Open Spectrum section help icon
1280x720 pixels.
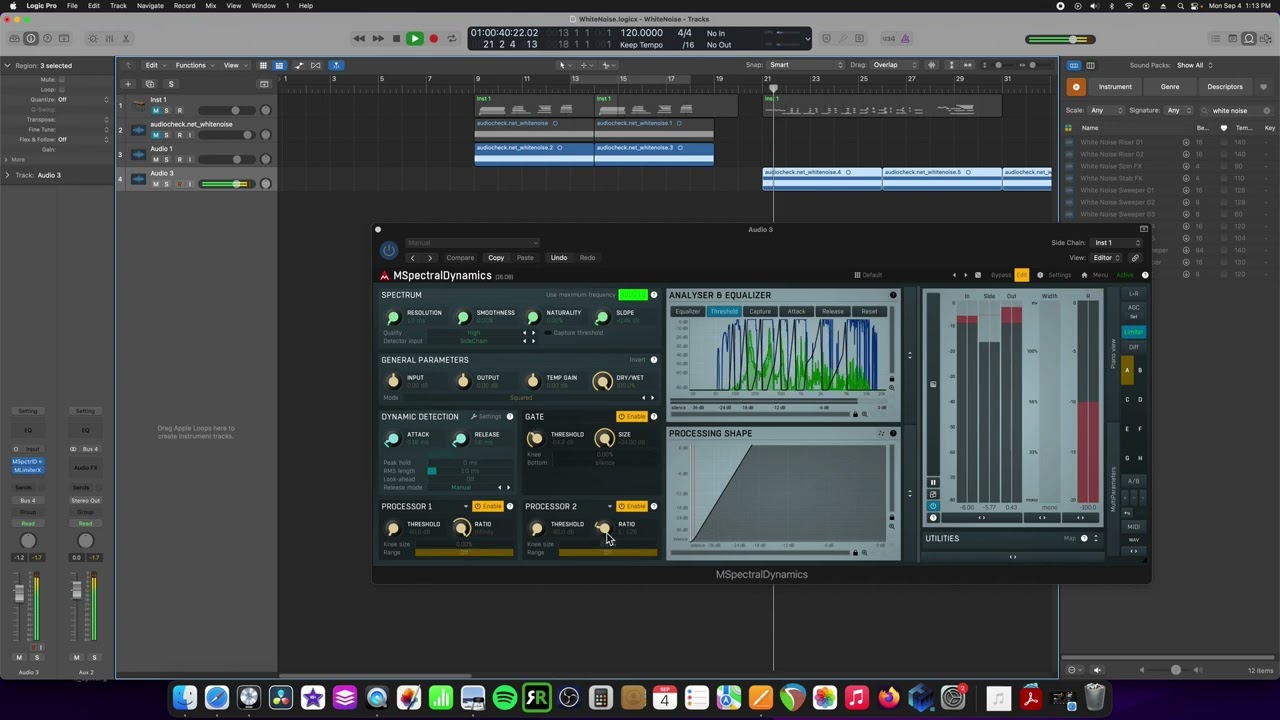coord(654,295)
